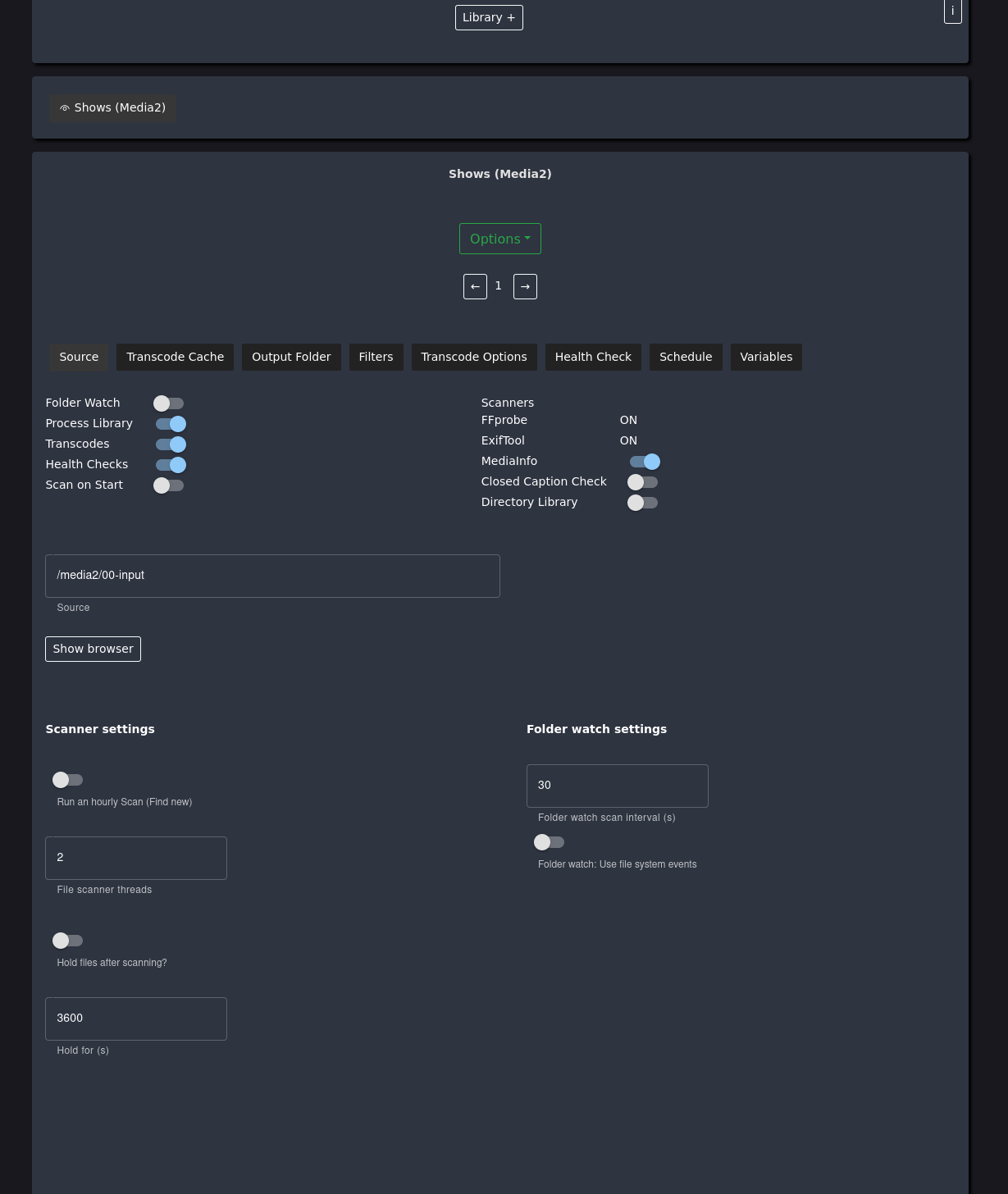Click the page number 1 label

pyautogui.click(x=498, y=285)
